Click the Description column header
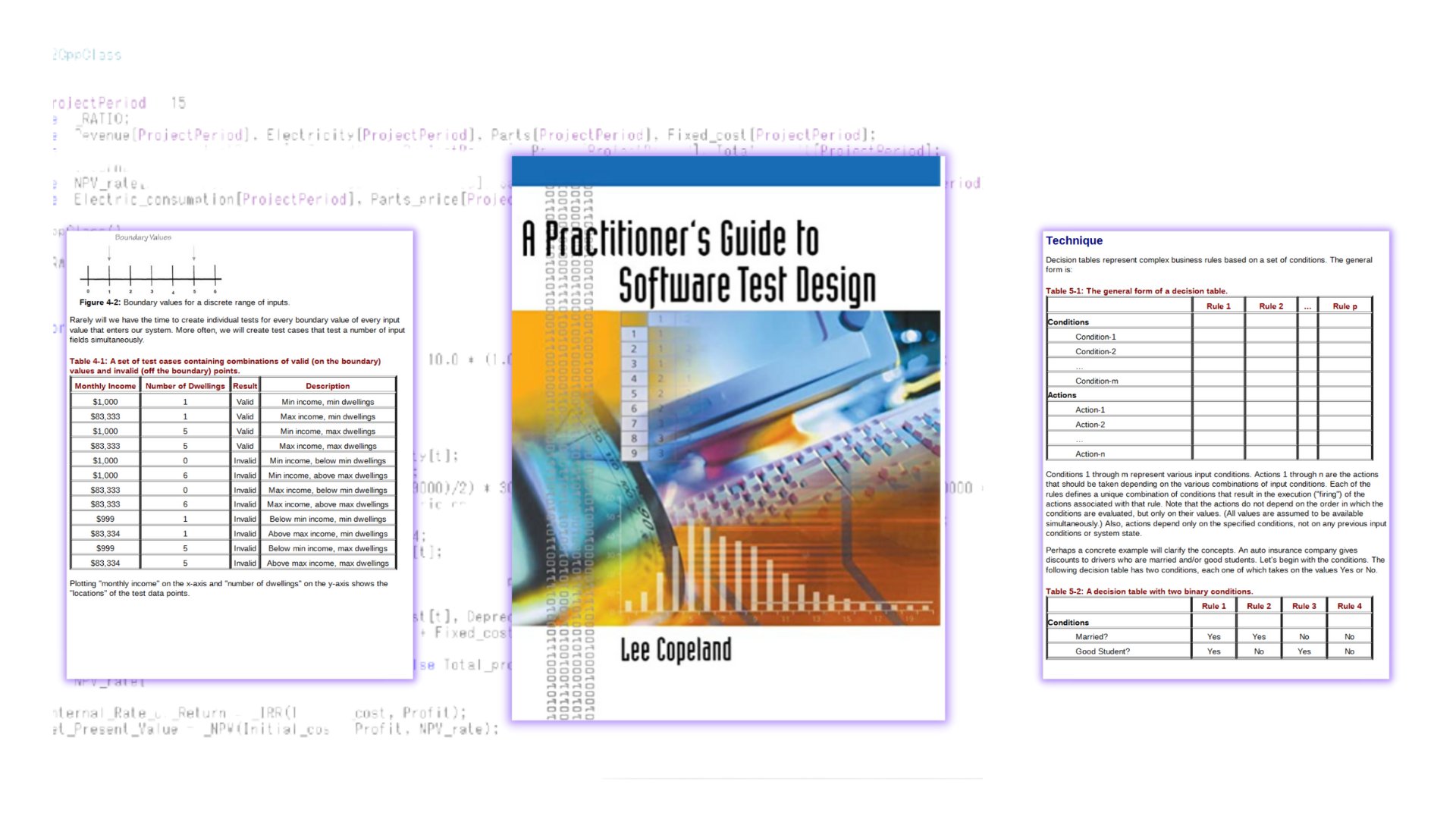 (328, 386)
